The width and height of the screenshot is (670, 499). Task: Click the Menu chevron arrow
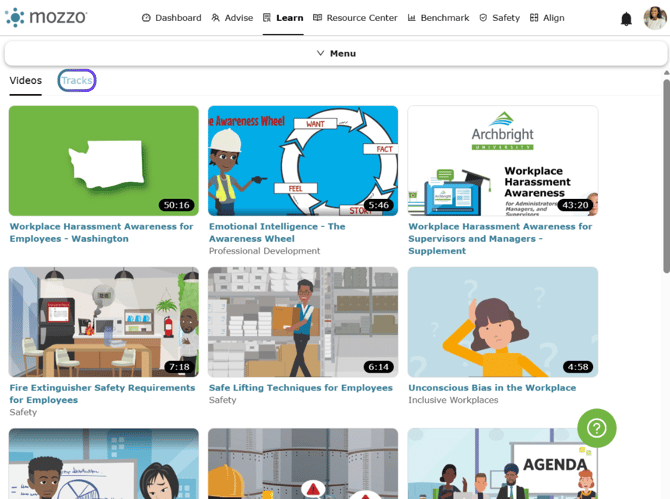320,53
